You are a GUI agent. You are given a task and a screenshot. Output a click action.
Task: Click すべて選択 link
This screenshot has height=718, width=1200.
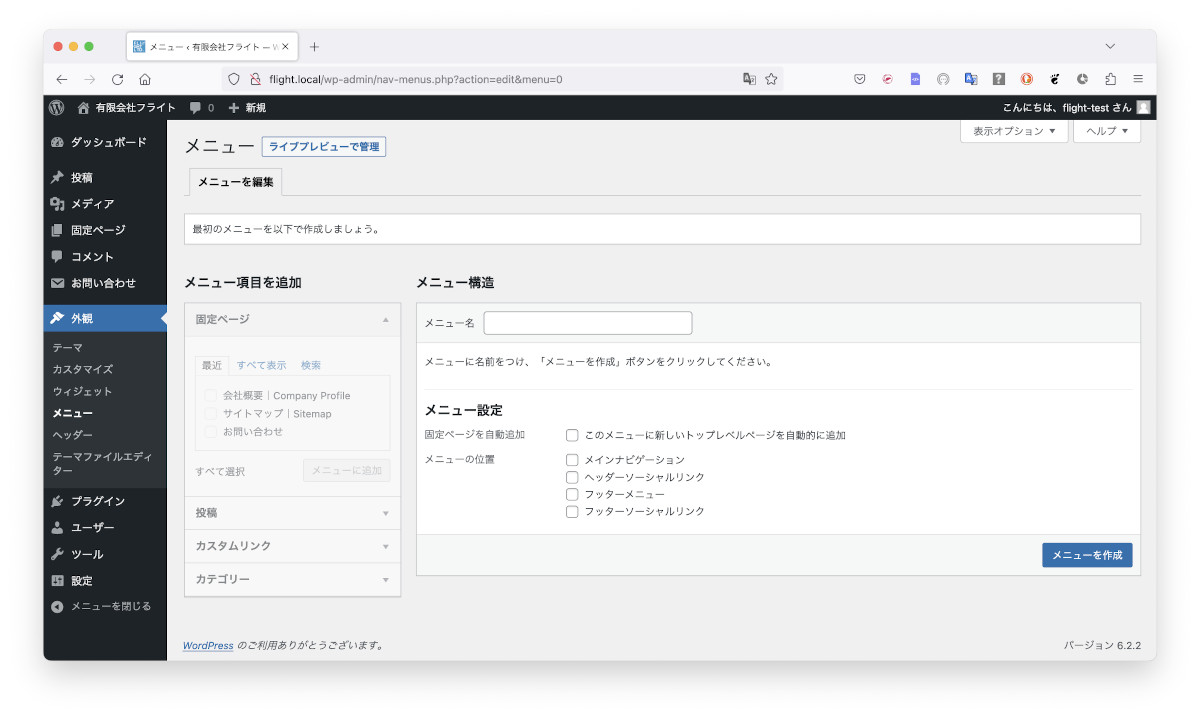tap(220, 472)
